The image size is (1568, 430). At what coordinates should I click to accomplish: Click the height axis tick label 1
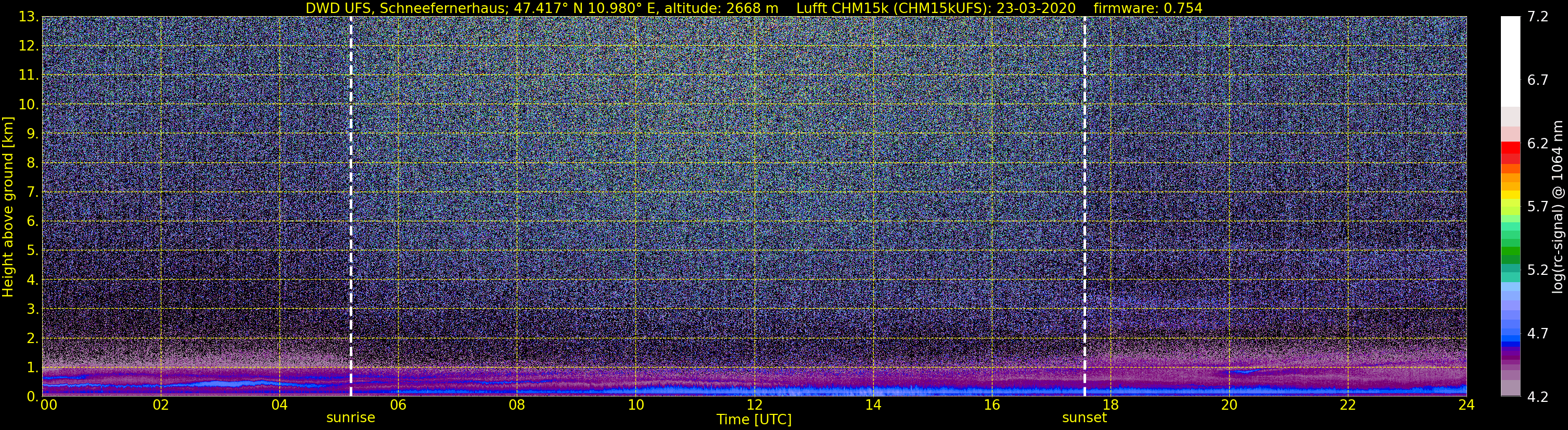33,367
